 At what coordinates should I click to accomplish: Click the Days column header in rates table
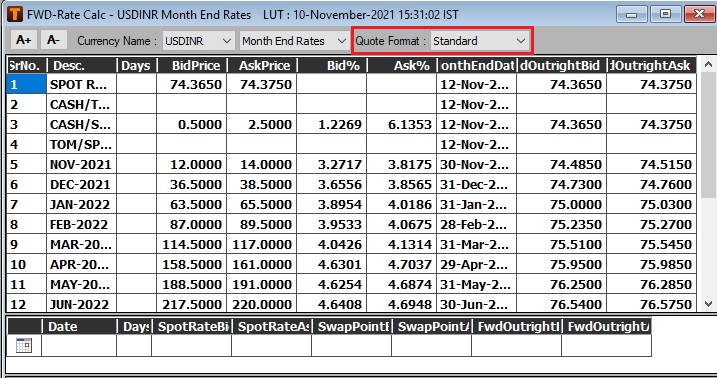click(x=137, y=65)
